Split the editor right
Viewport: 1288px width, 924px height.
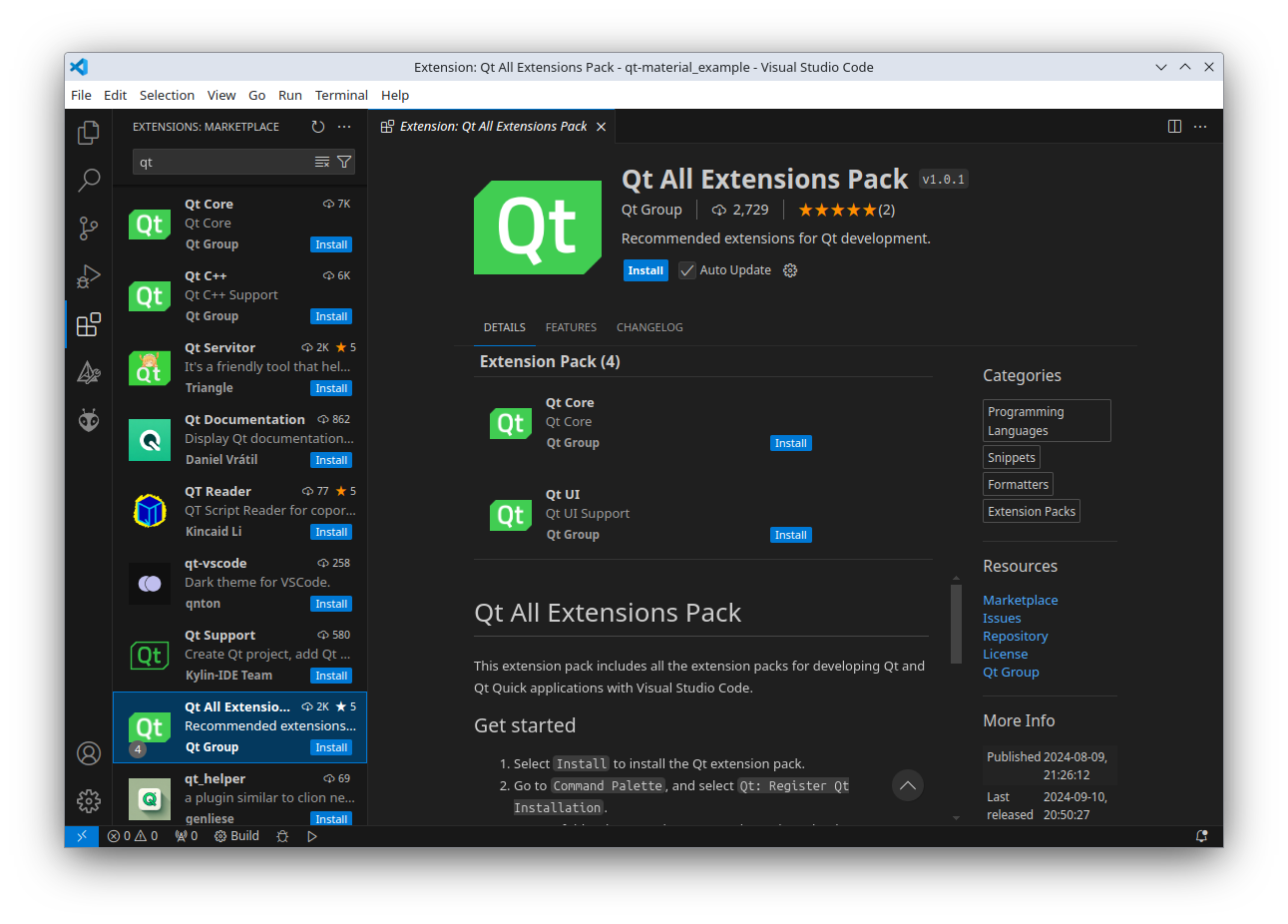pos(1174,127)
